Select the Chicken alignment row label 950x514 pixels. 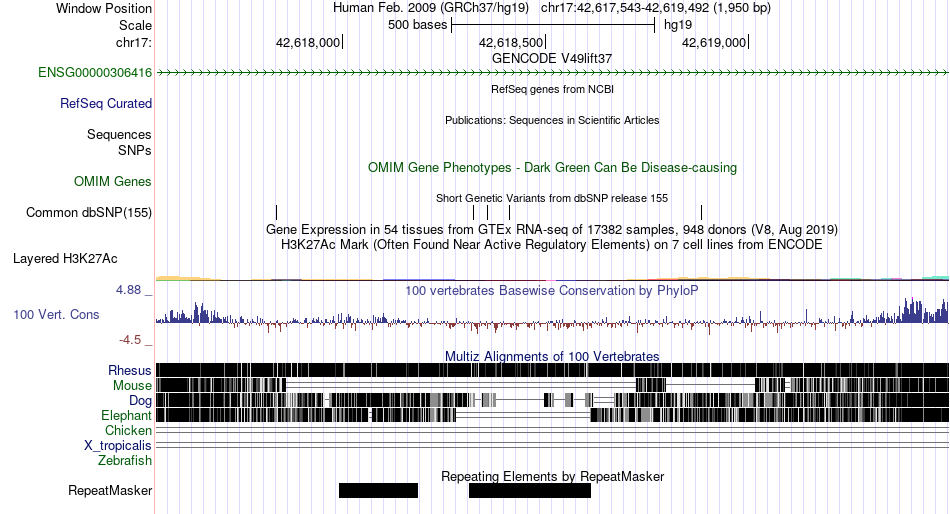tap(128, 430)
